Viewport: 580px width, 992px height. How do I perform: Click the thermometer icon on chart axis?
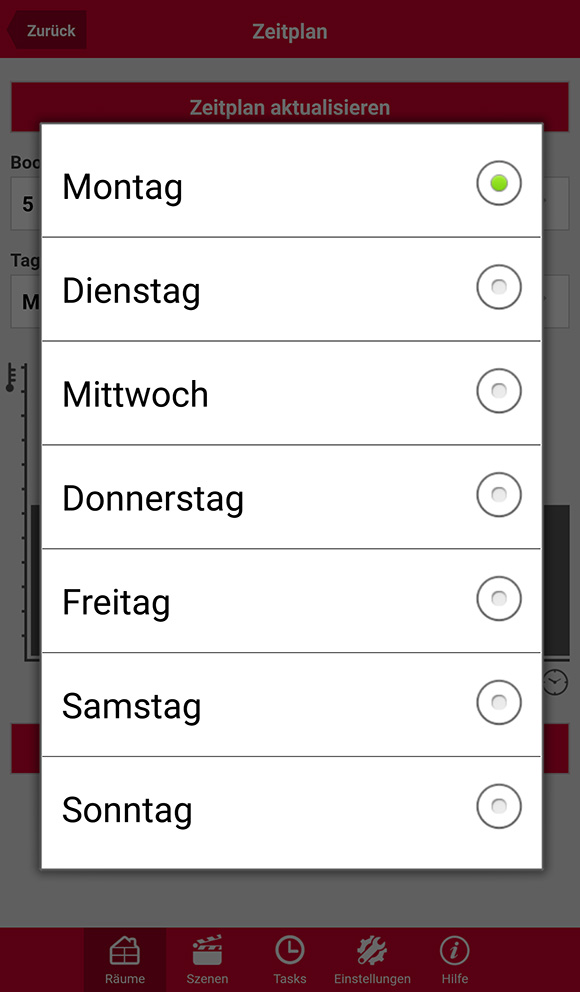tap(11, 378)
